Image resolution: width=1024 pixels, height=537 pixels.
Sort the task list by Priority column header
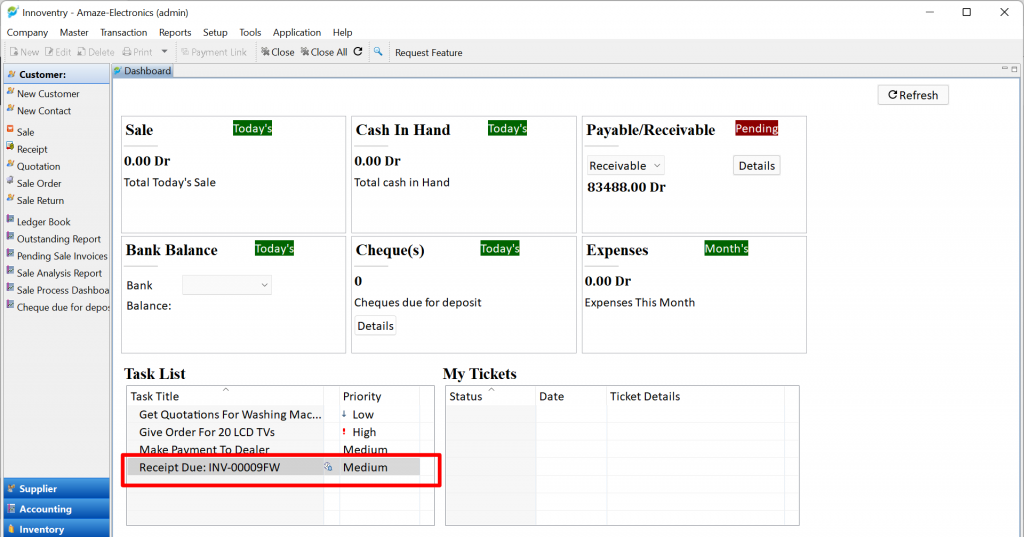tap(362, 397)
